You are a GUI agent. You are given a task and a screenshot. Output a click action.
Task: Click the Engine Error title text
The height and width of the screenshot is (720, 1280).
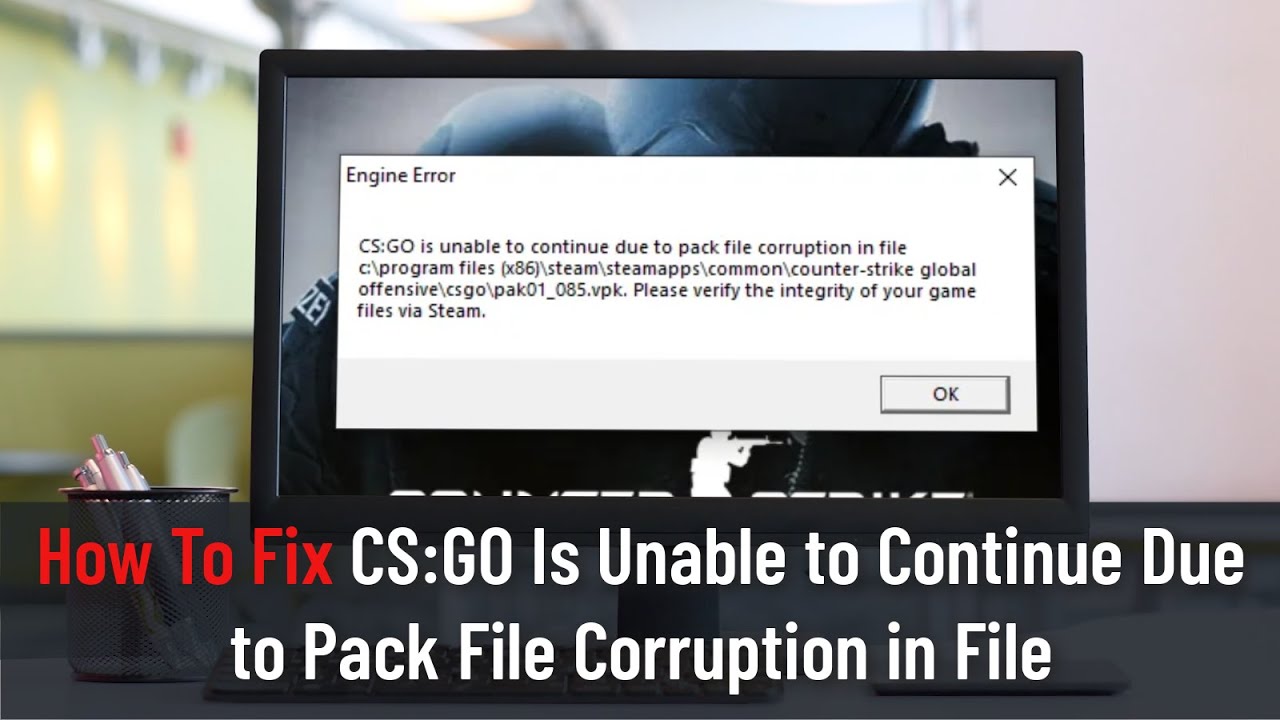click(x=400, y=176)
